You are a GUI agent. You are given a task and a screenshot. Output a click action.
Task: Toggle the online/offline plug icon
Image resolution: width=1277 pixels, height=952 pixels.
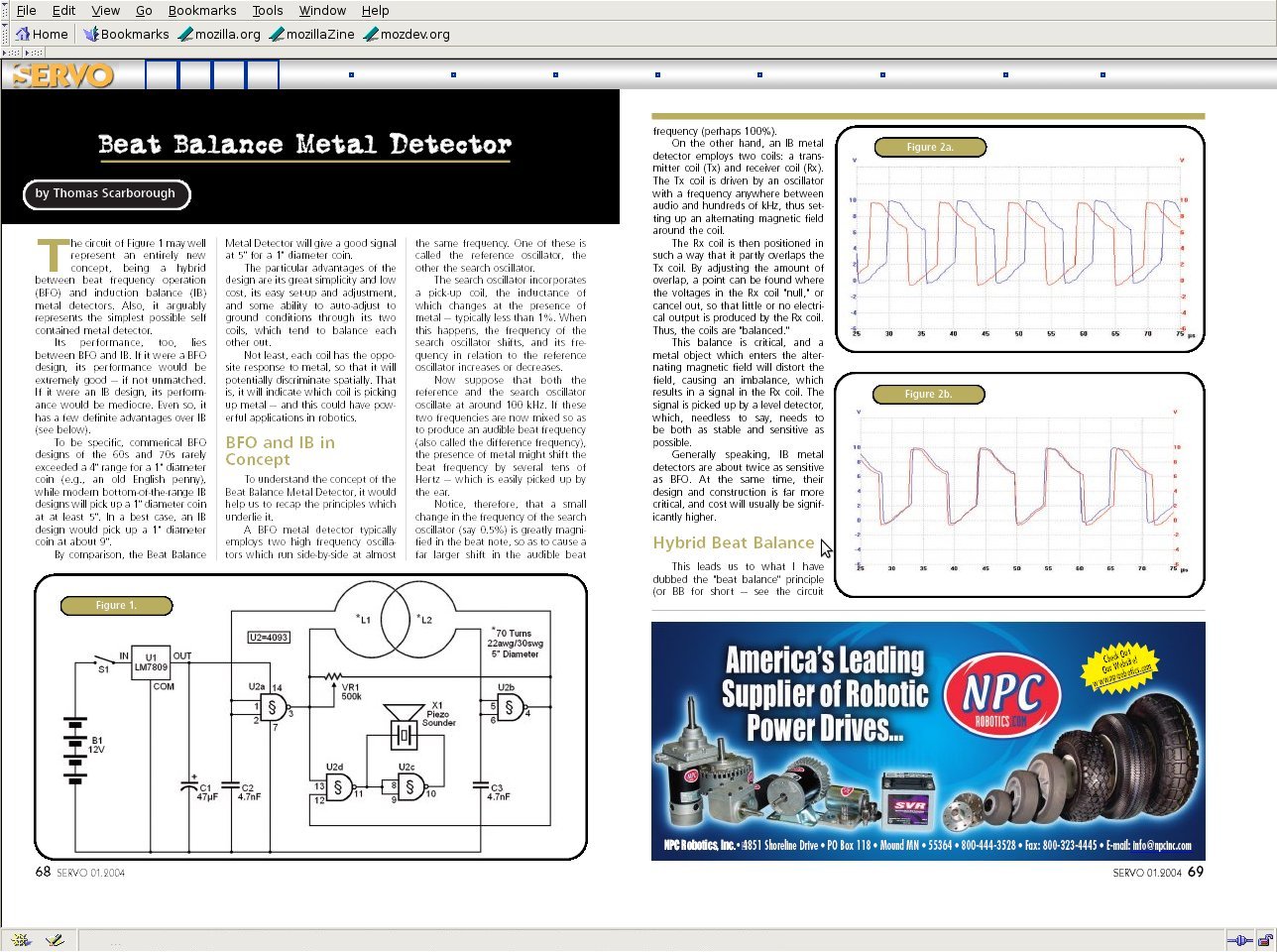tap(1239, 940)
